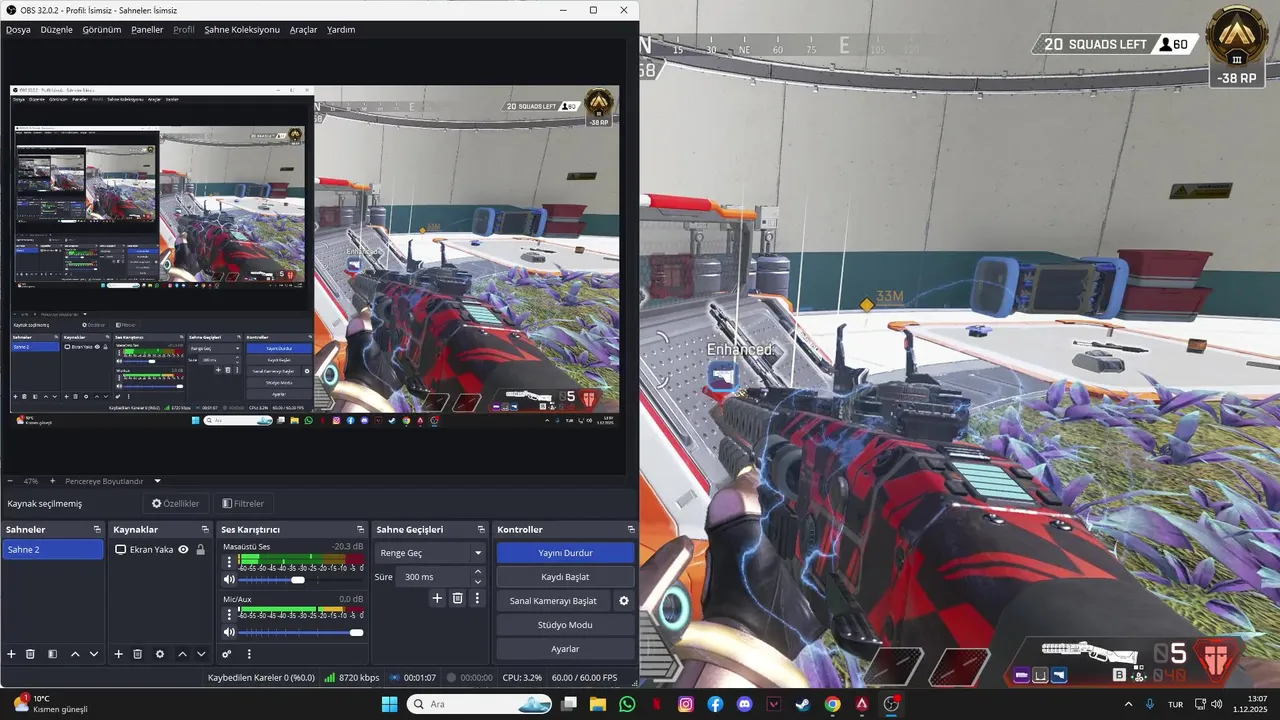The image size is (1280, 720).
Task: Open Windows Start menu
Action: pyautogui.click(x=389, y=704)
